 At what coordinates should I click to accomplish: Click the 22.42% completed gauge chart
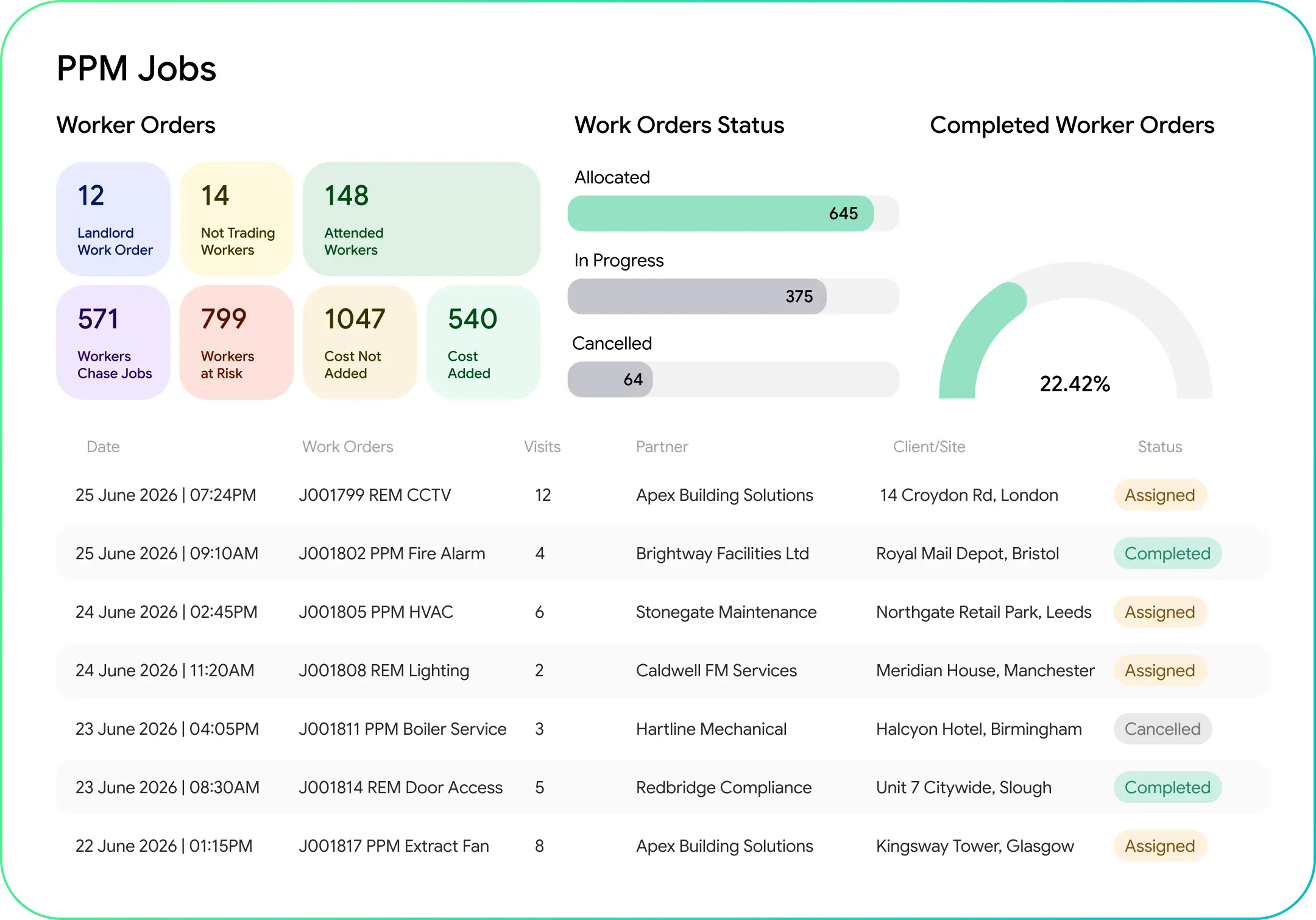(x=1075, y=331)
